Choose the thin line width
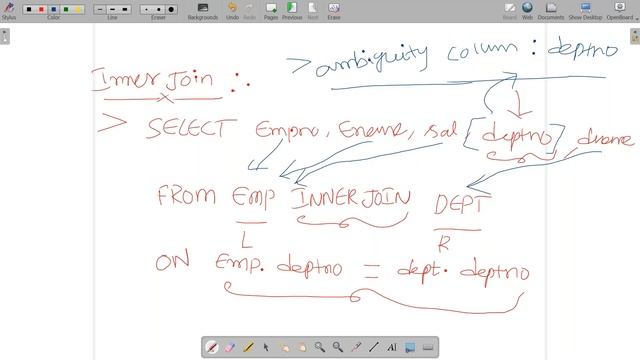640x360 pixels. tap(100, 9)
